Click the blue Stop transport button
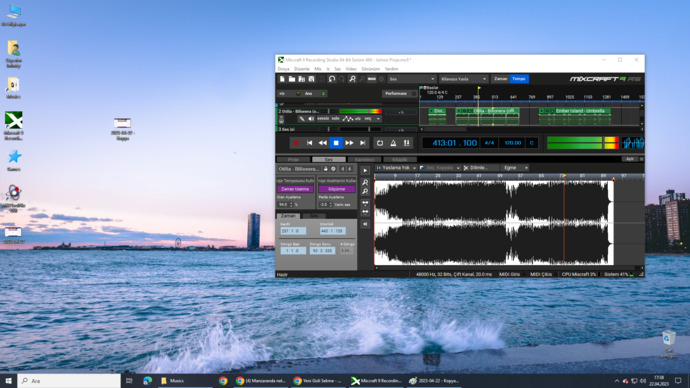 [x=336, y=143]
